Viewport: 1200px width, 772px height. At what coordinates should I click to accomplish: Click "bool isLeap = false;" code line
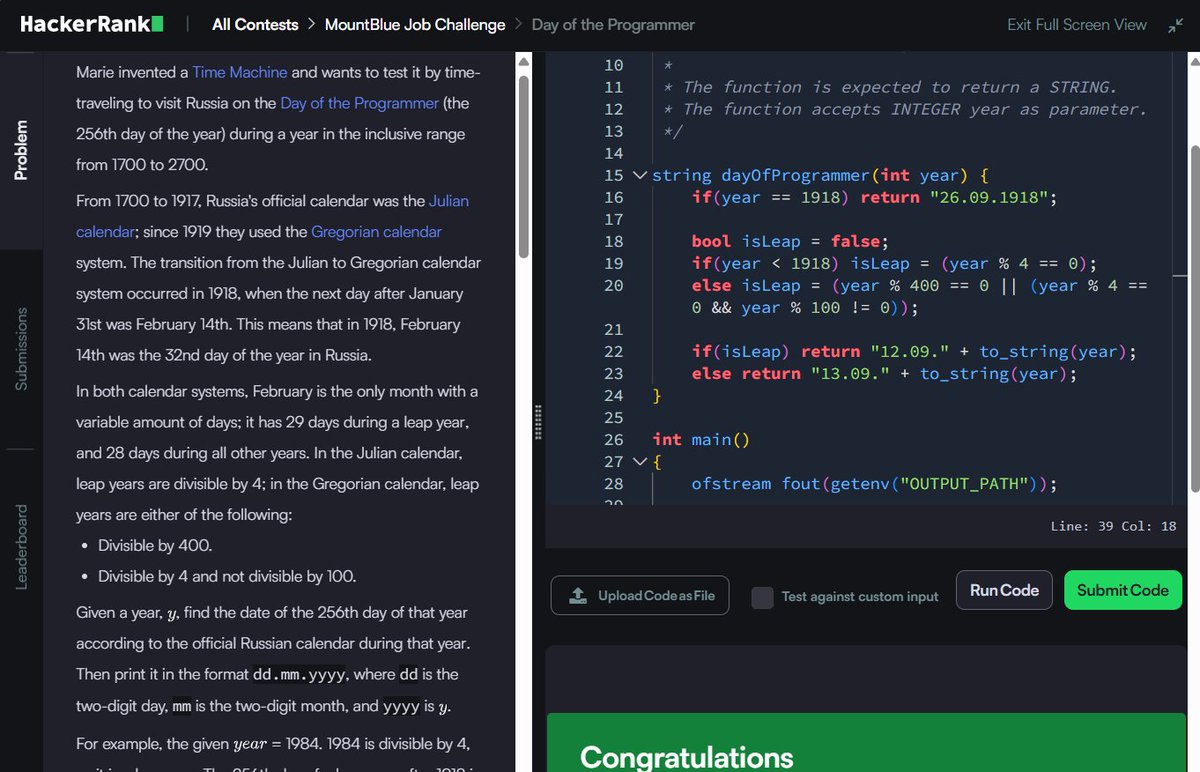click(790, 241)
